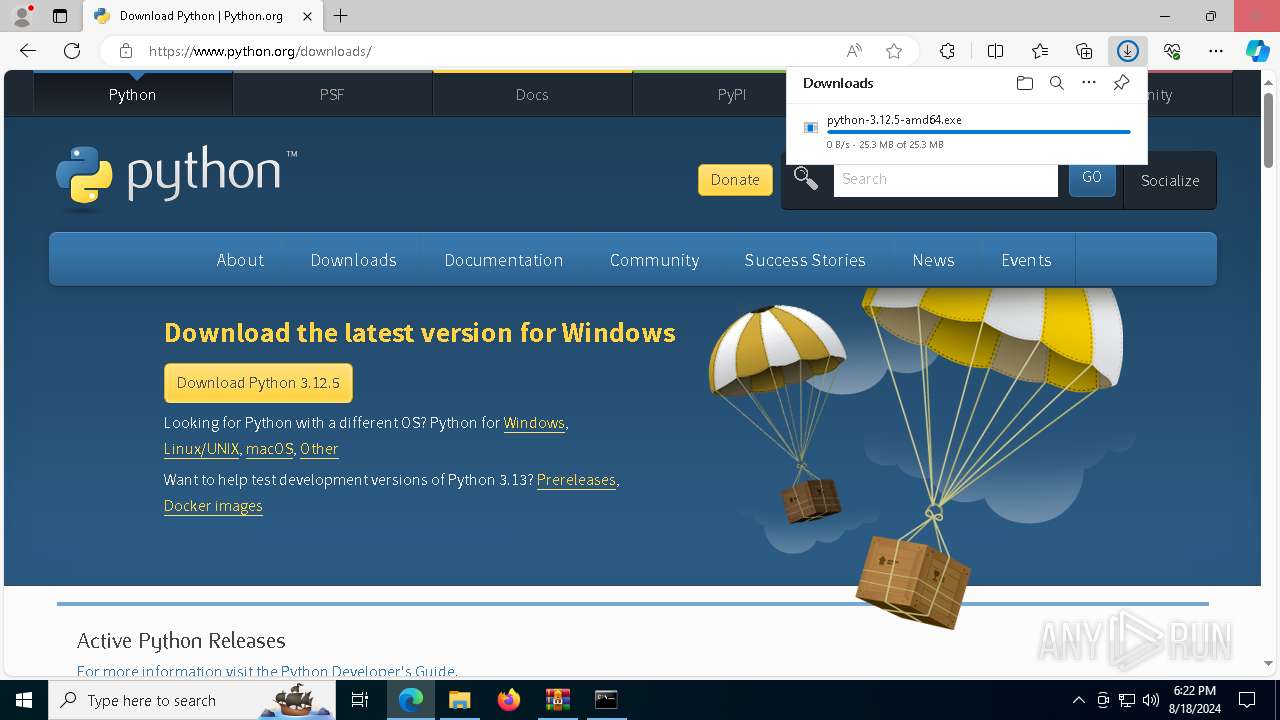1280x720 pixels.
Task: Follow the Windows download link
Action: click(534, 423)
